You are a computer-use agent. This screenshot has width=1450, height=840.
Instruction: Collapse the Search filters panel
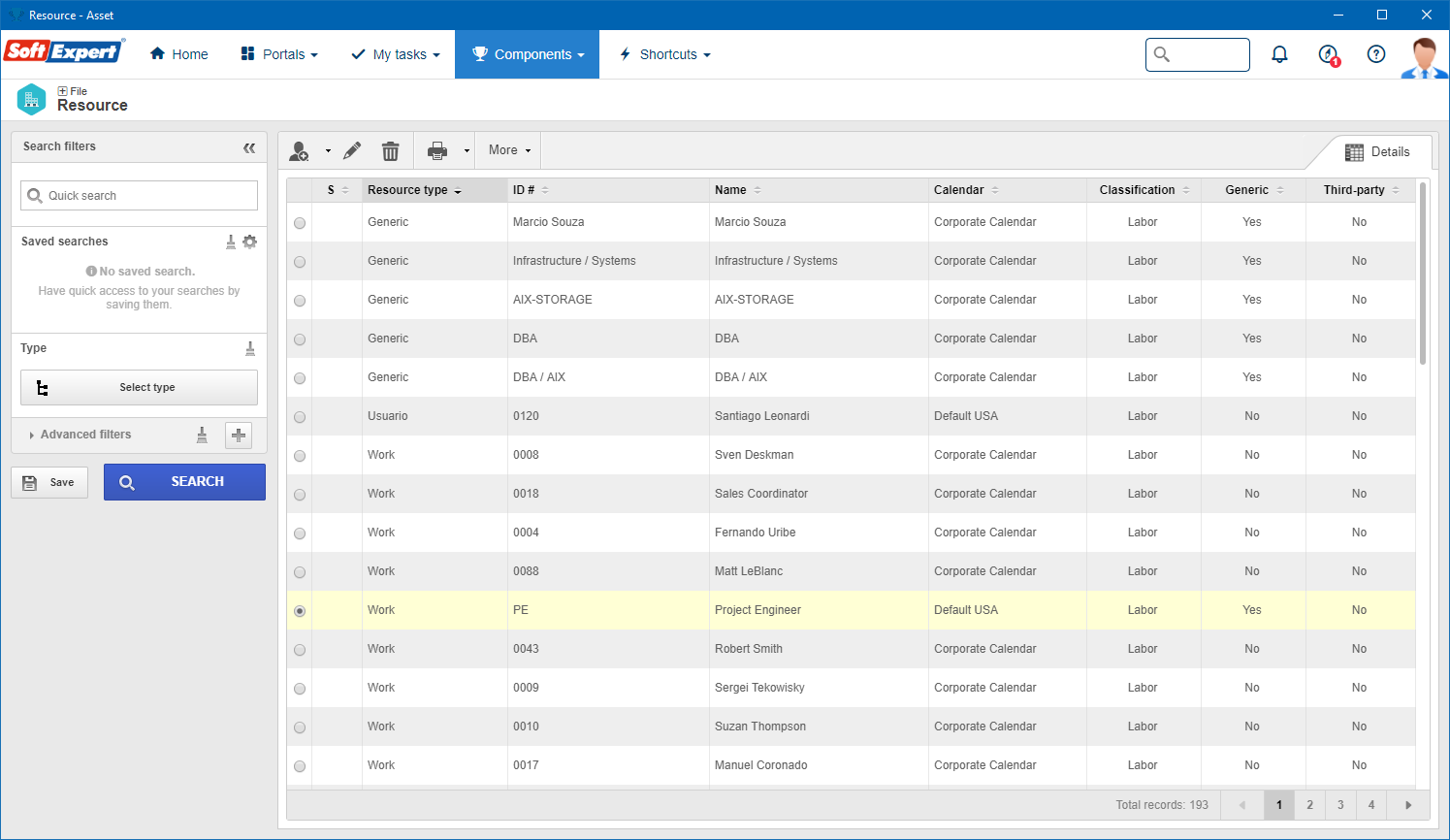(x=249, y=147)
